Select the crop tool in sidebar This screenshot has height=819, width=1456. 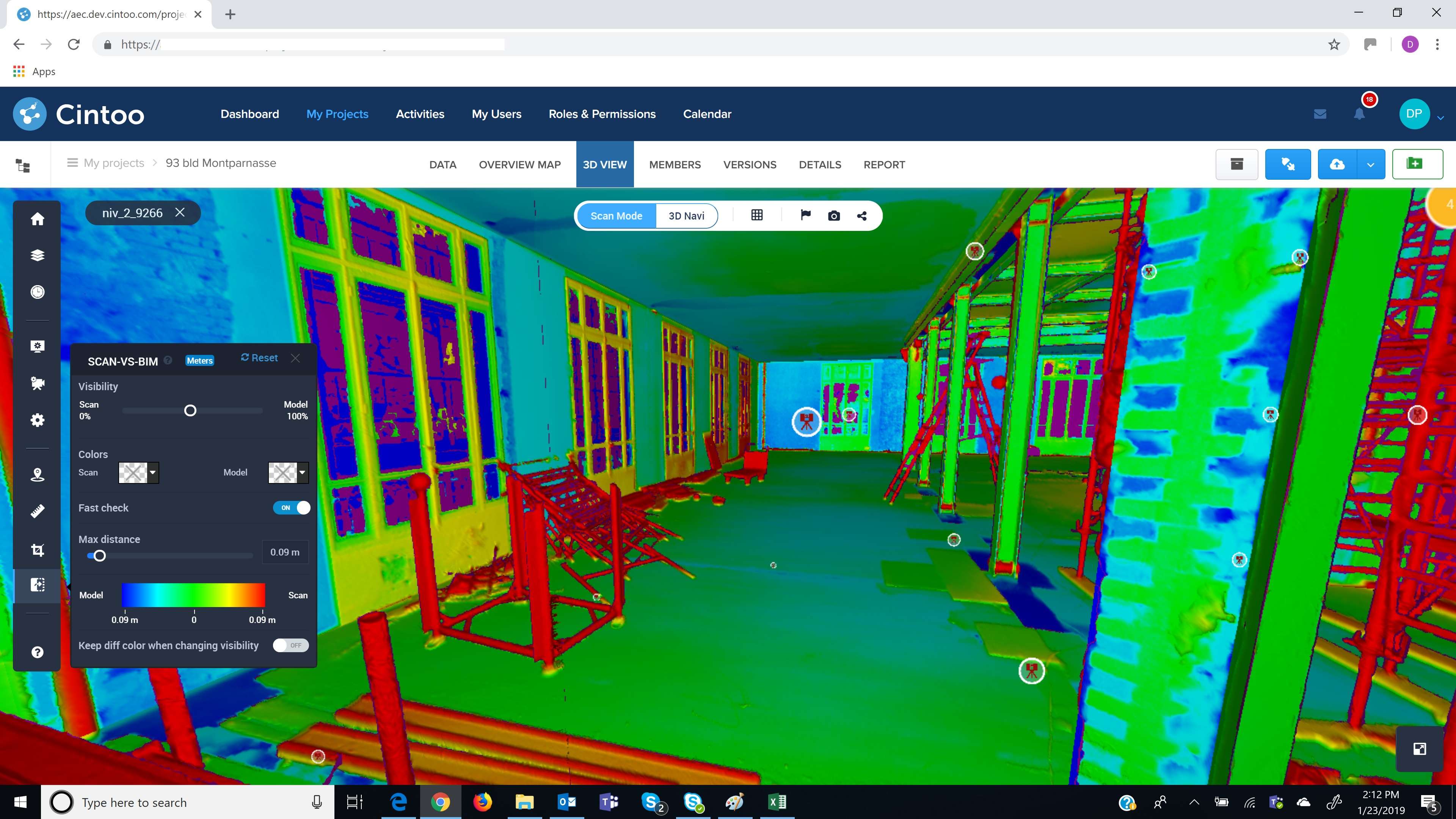tap(37, 549)
